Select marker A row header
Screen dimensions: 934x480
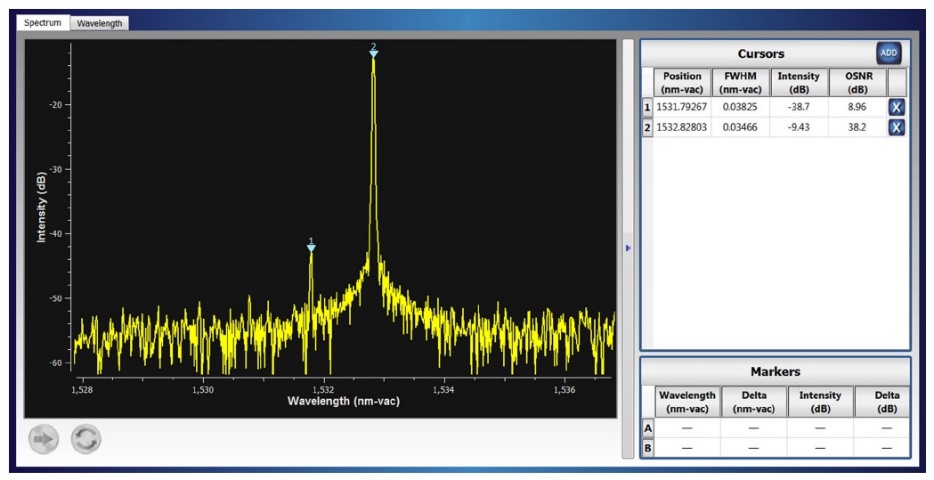tap(647, 428)
